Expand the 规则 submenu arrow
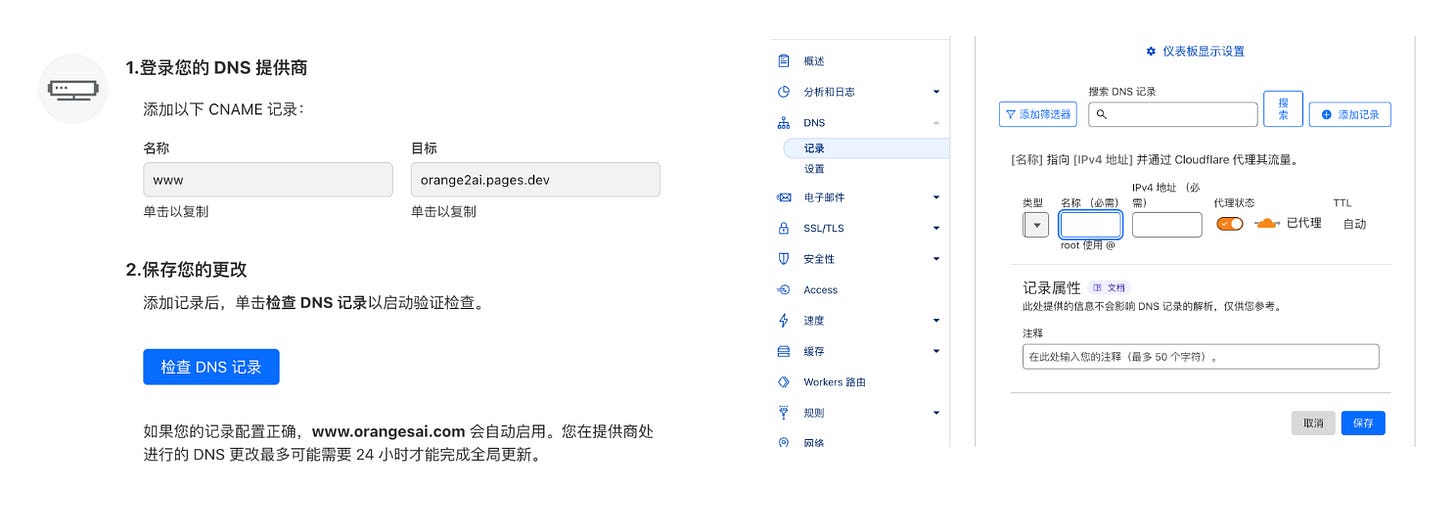 [936, 413]
